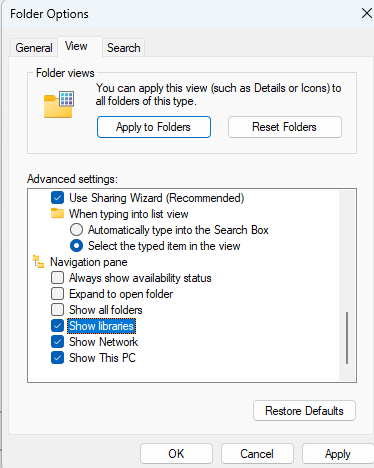Click the Navigation pane tree label
This screenshot has height=468, width=374.
point(89,262)
